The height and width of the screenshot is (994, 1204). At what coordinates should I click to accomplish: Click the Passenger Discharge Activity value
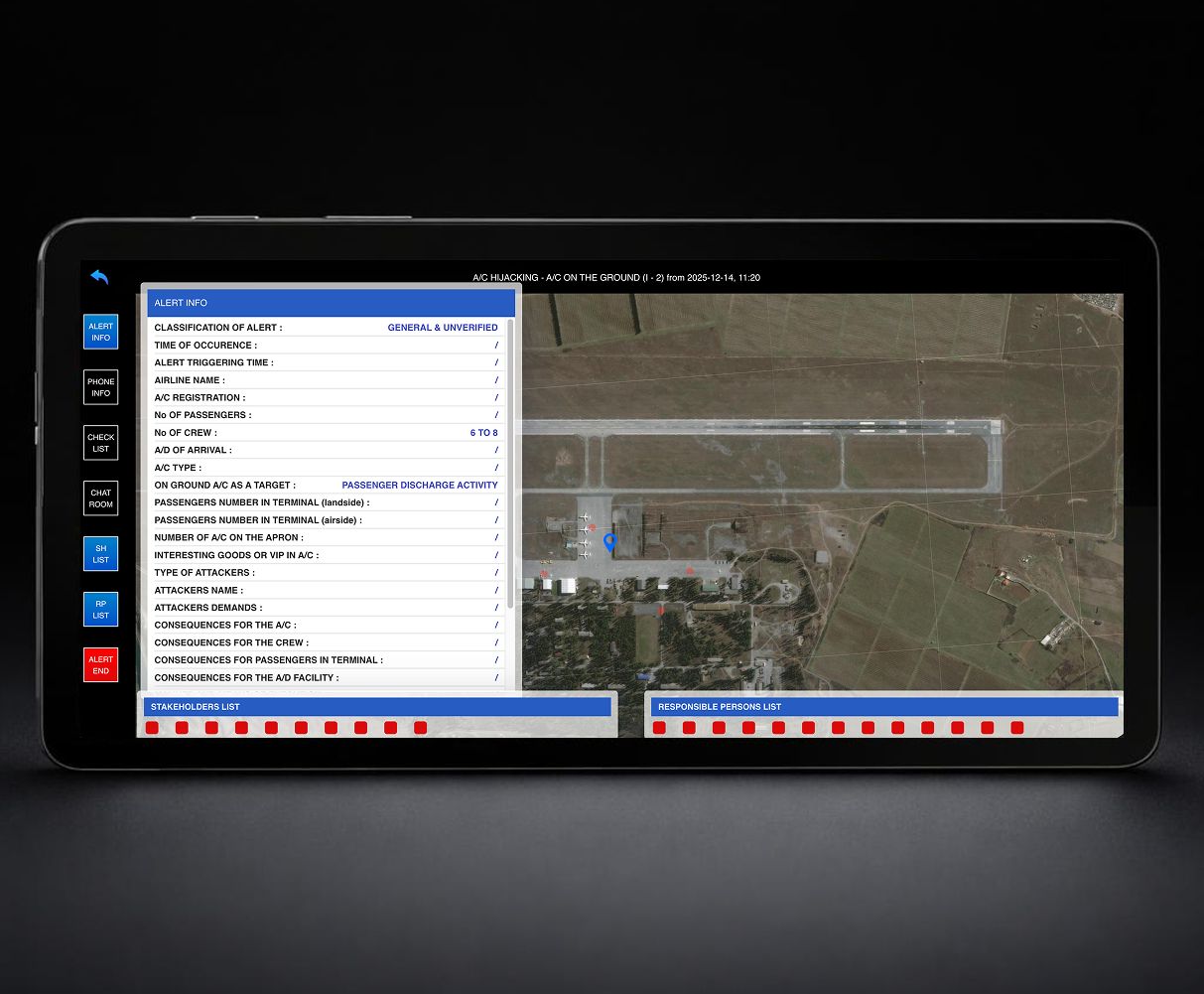[x=420, y=486]
